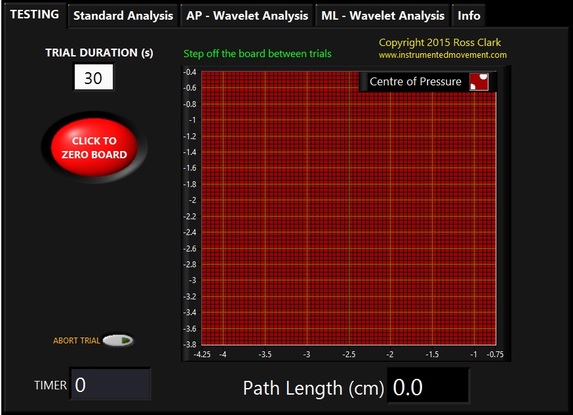This screenshot has width=573, height=415.
Task: Click the Timer display field
Action: [110, 384]
